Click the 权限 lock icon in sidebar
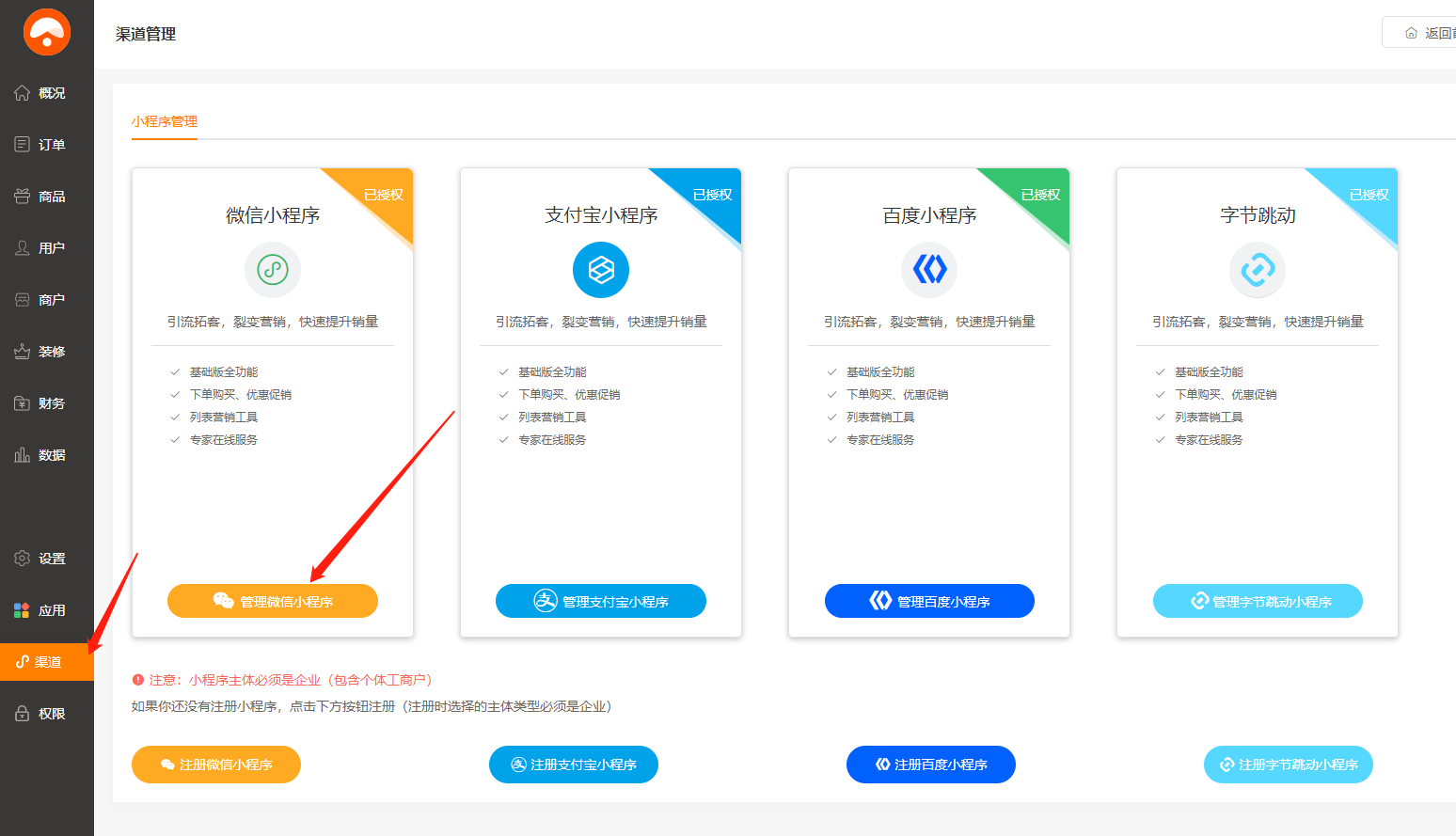The image size is (1456, 836). 22,714
